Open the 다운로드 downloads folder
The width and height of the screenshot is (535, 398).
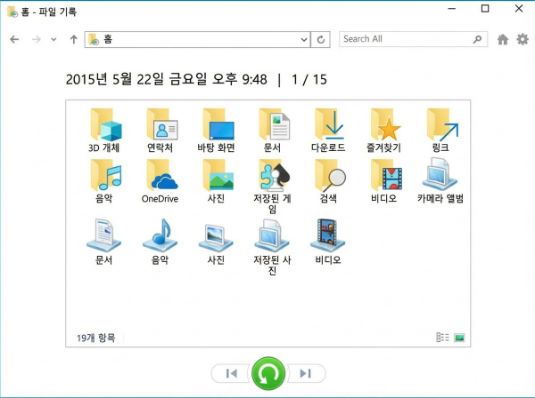pyautogui.click(x=328, y=130)
